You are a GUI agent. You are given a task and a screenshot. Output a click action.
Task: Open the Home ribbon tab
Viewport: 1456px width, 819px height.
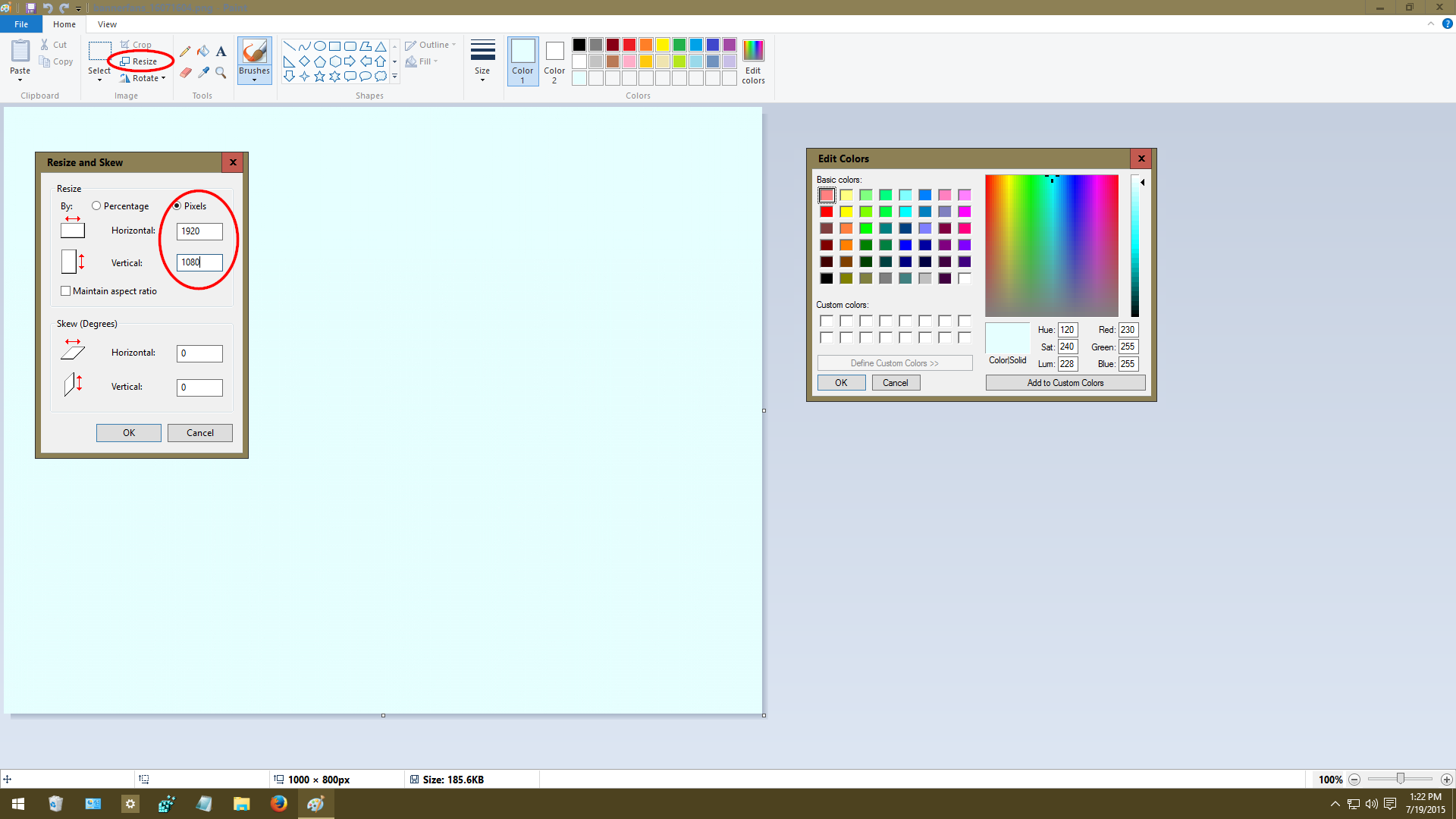point(65,23)
